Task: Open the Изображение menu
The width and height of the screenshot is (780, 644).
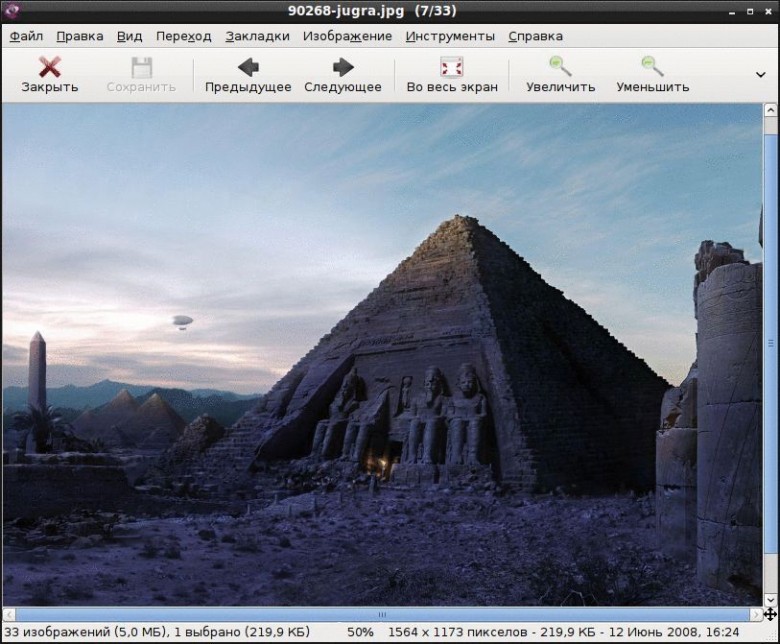Action: pyautogui.click(x=347, y=36)
